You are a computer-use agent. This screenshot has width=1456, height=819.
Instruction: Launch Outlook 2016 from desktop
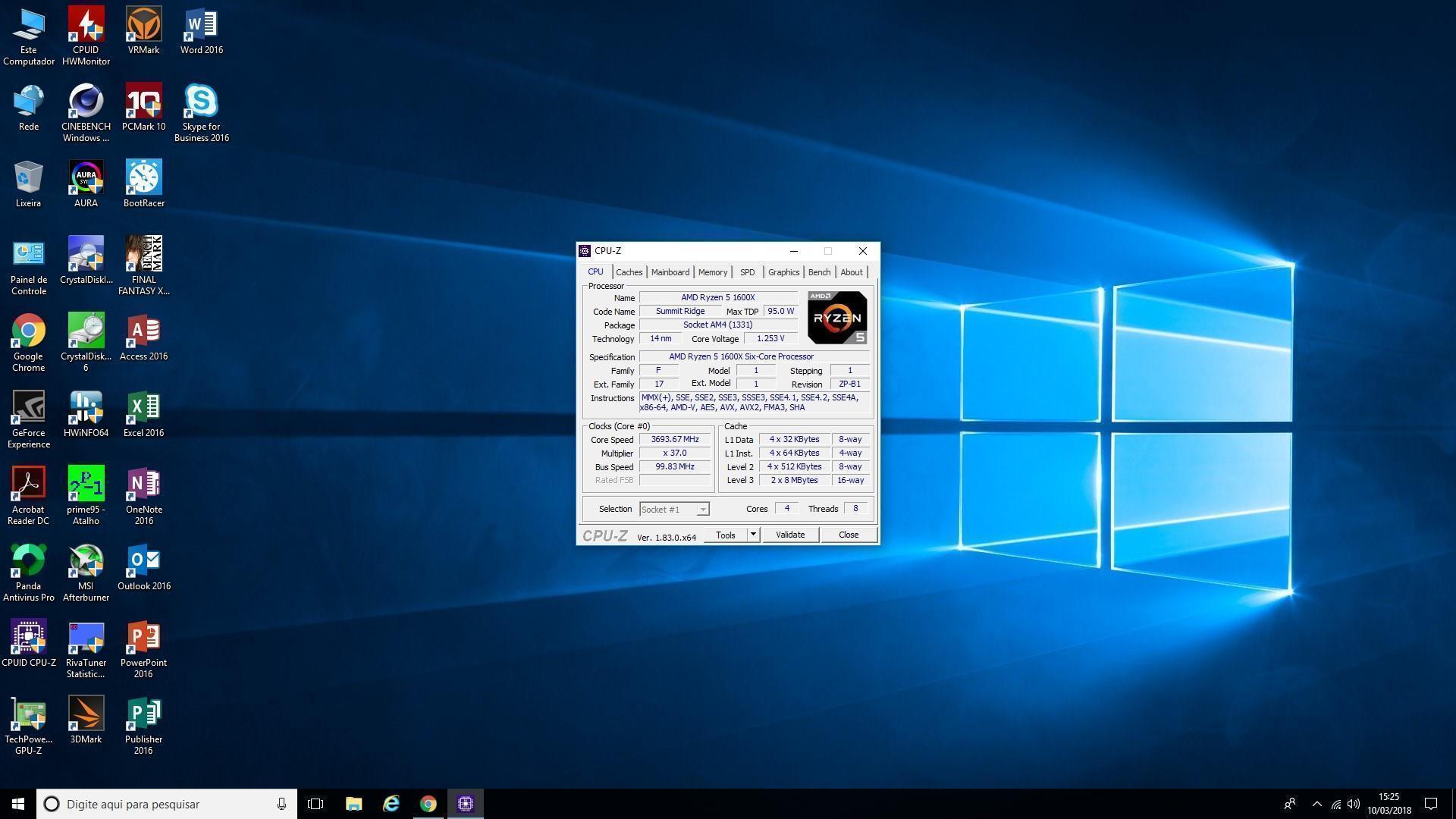coord(143,566)
